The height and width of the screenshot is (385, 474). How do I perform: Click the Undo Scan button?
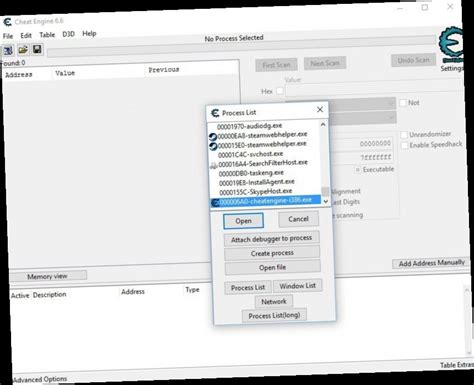pos(414,60)
